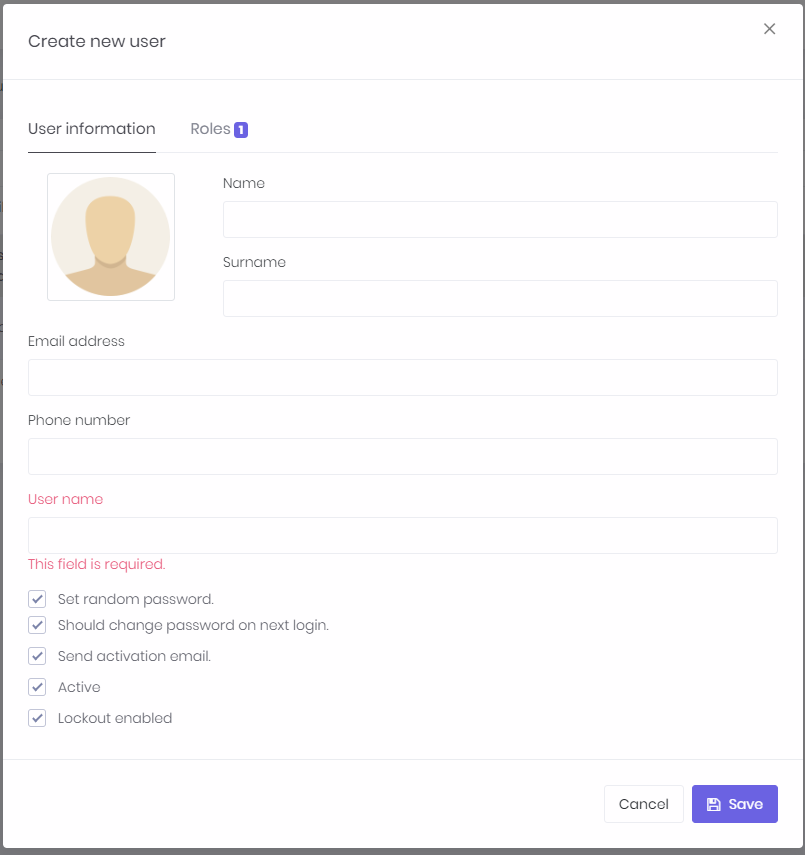Switch to the Roles tab
This screenshot has width=805, height=855.
(210, 128)
